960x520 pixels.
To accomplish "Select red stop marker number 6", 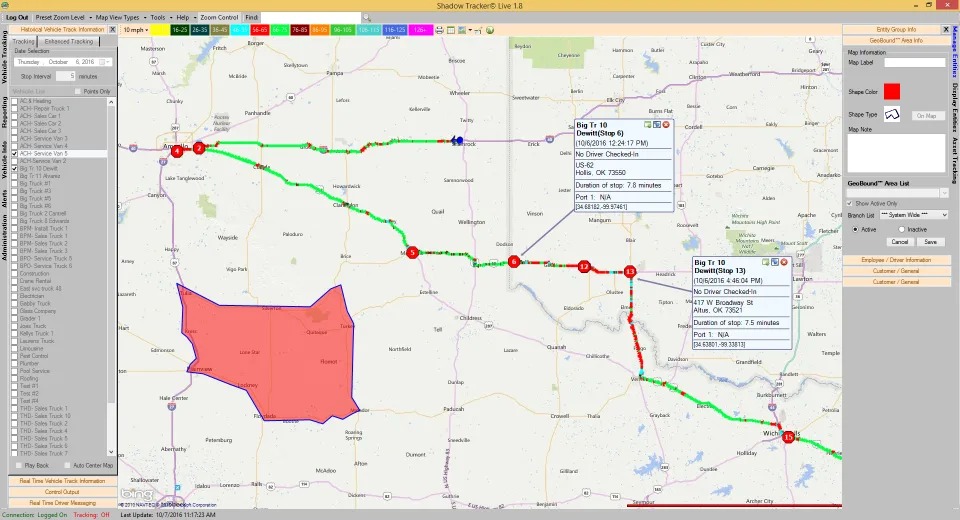I will 514,262.
